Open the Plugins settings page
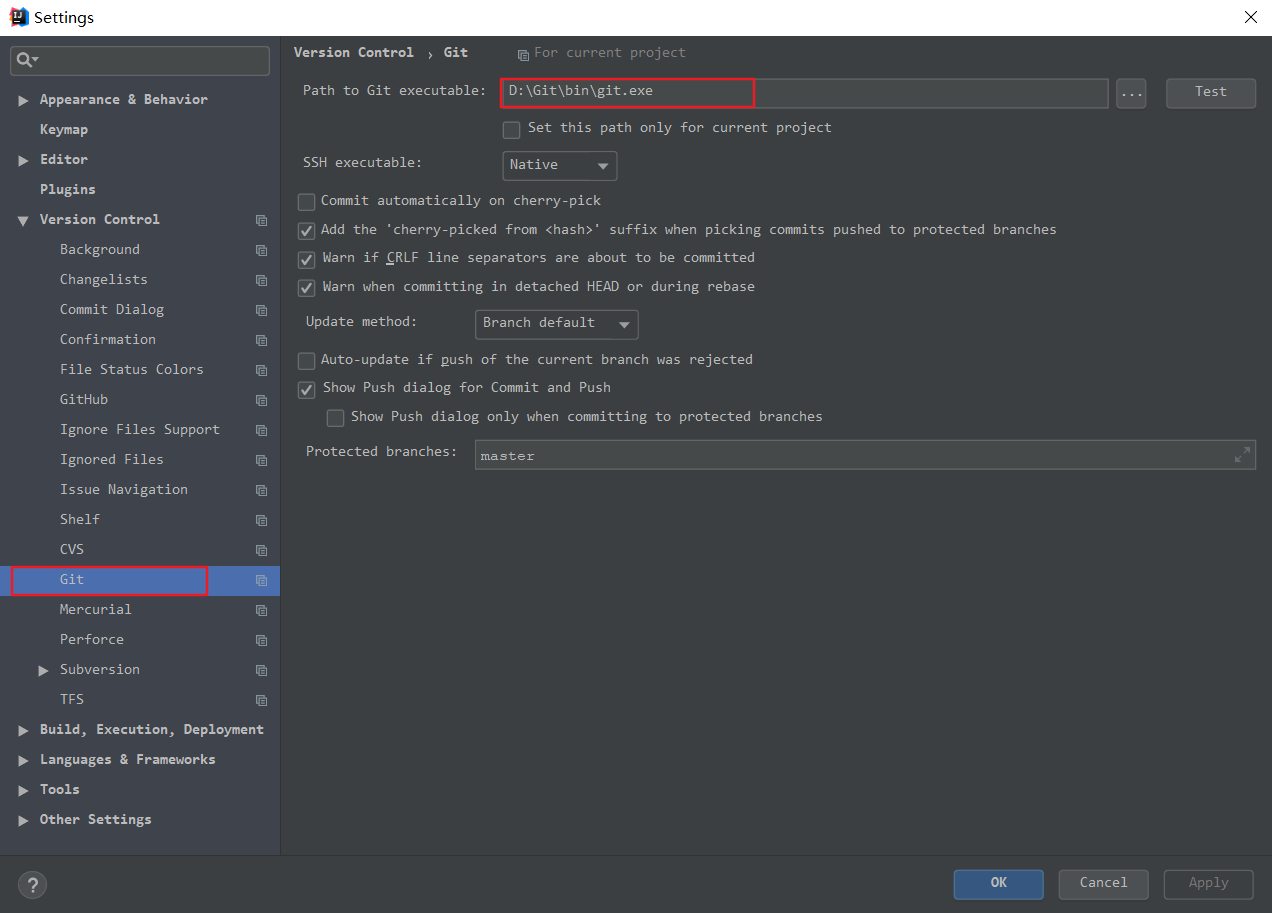1272x913 pixels. (67, 189)
